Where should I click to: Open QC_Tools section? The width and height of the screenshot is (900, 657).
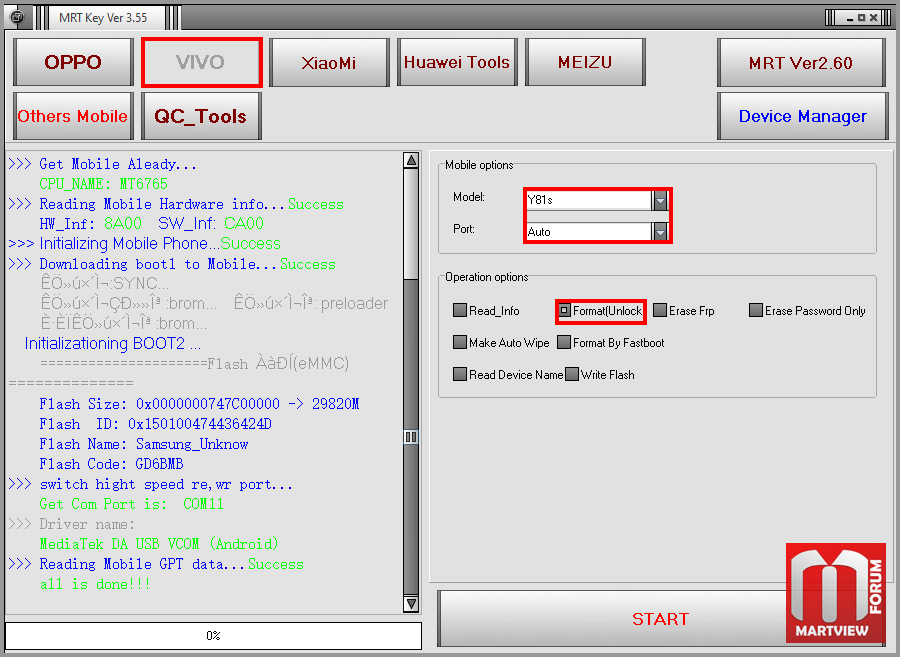(x=201, y=116)
